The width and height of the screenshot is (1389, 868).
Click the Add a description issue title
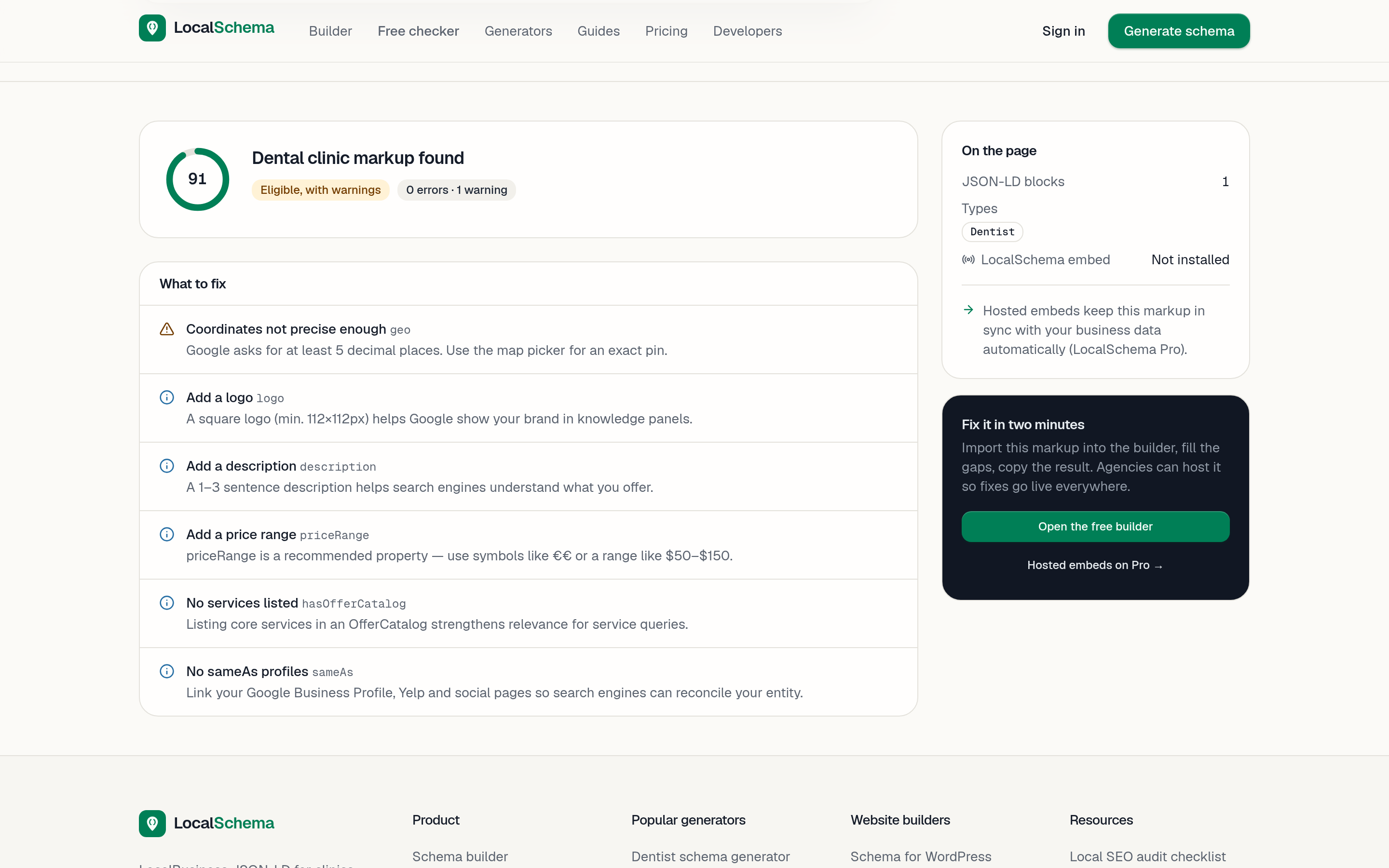(x=241, y=465)
